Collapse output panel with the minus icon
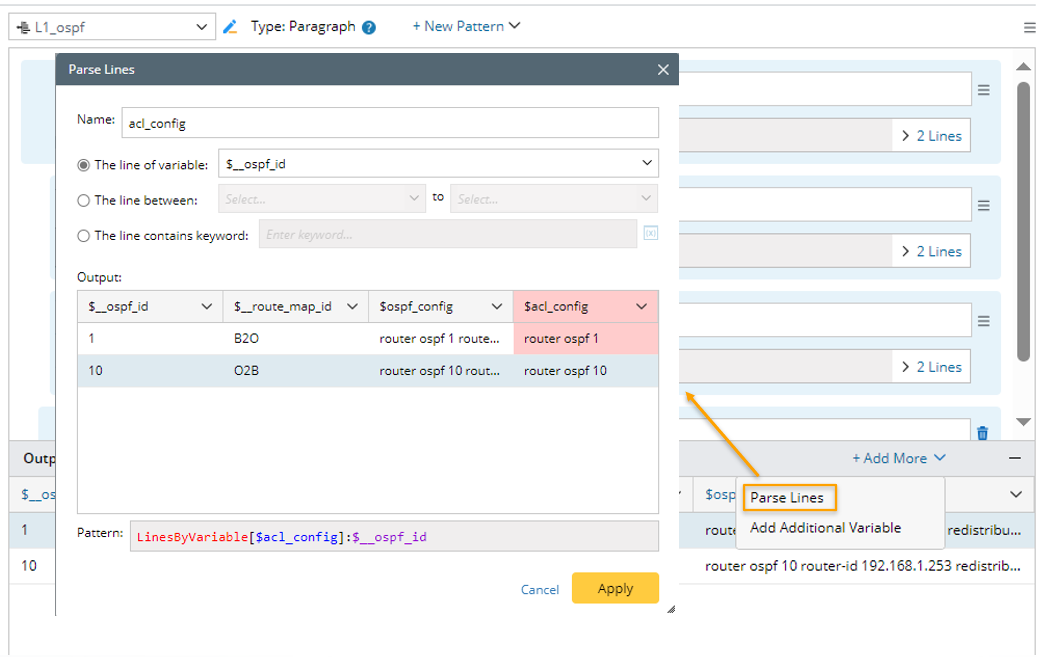Viewport: 1037px width, 657px height. pos(1015,458)
